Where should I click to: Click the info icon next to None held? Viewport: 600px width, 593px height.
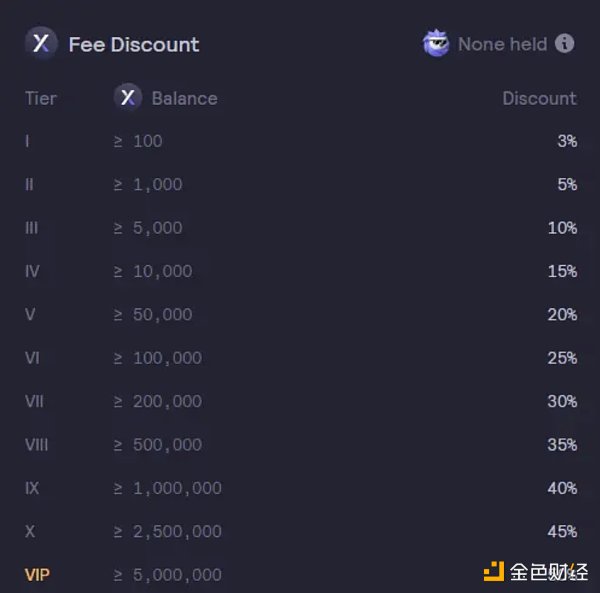[x=565, y=44]
